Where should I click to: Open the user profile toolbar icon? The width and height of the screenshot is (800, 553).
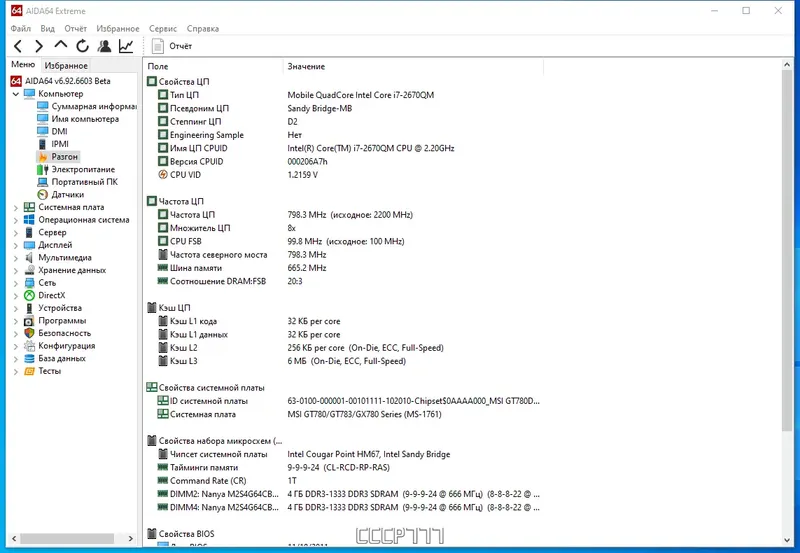coord(104,46)
